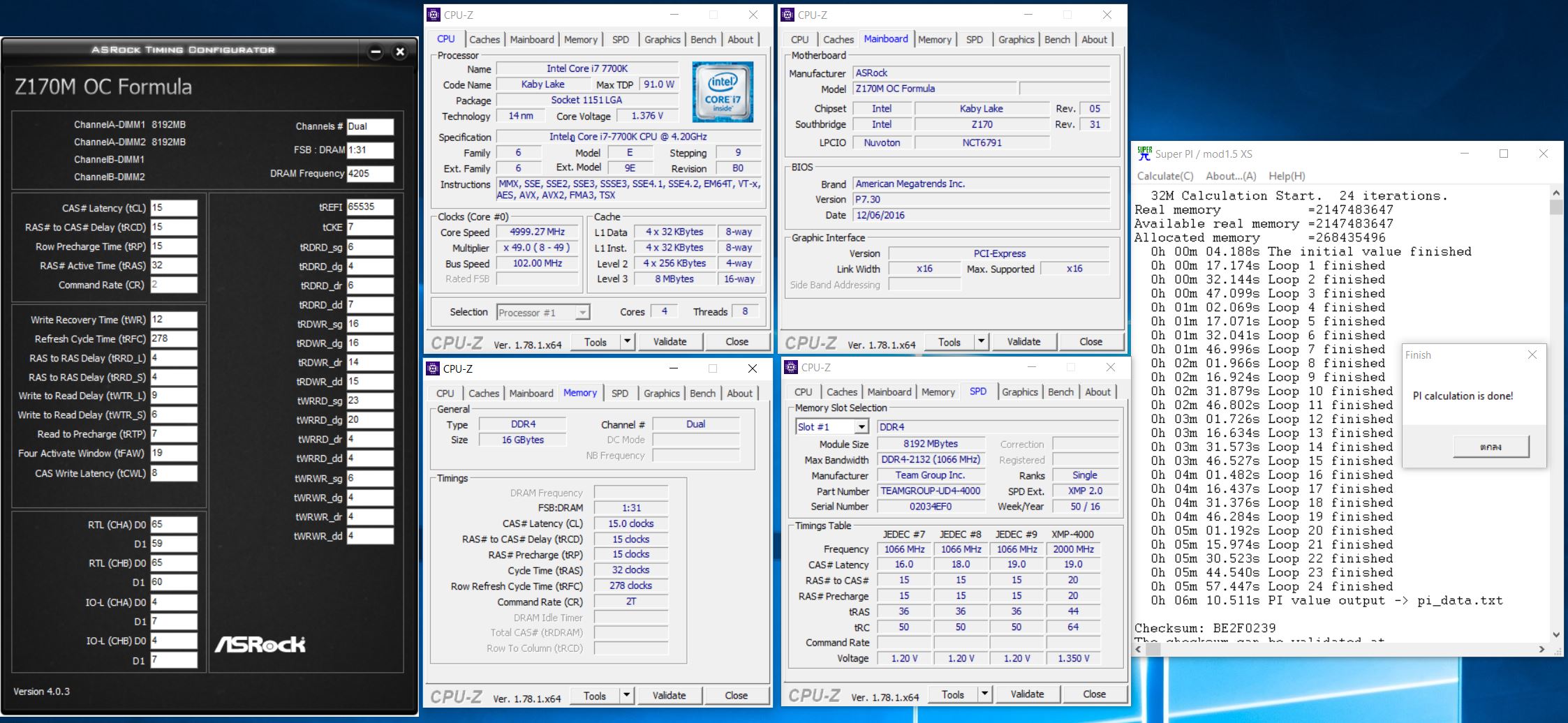The height and width of the screenshot is (723, 1568).
Task: Expand the Slot #1 memory slot dropdown
Action: [x=861, y=427]
